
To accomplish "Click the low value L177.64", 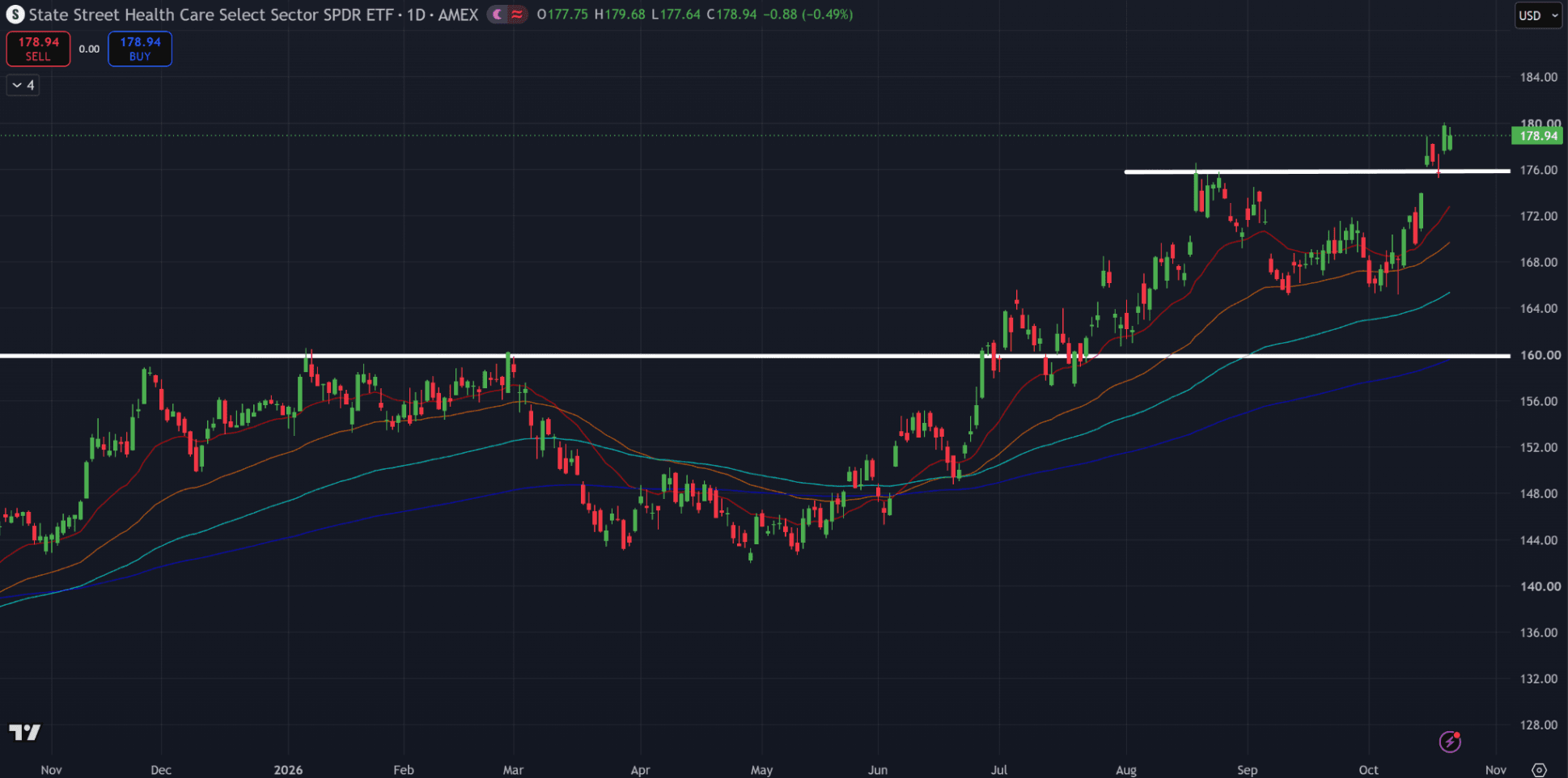I will tap(676, 15).
